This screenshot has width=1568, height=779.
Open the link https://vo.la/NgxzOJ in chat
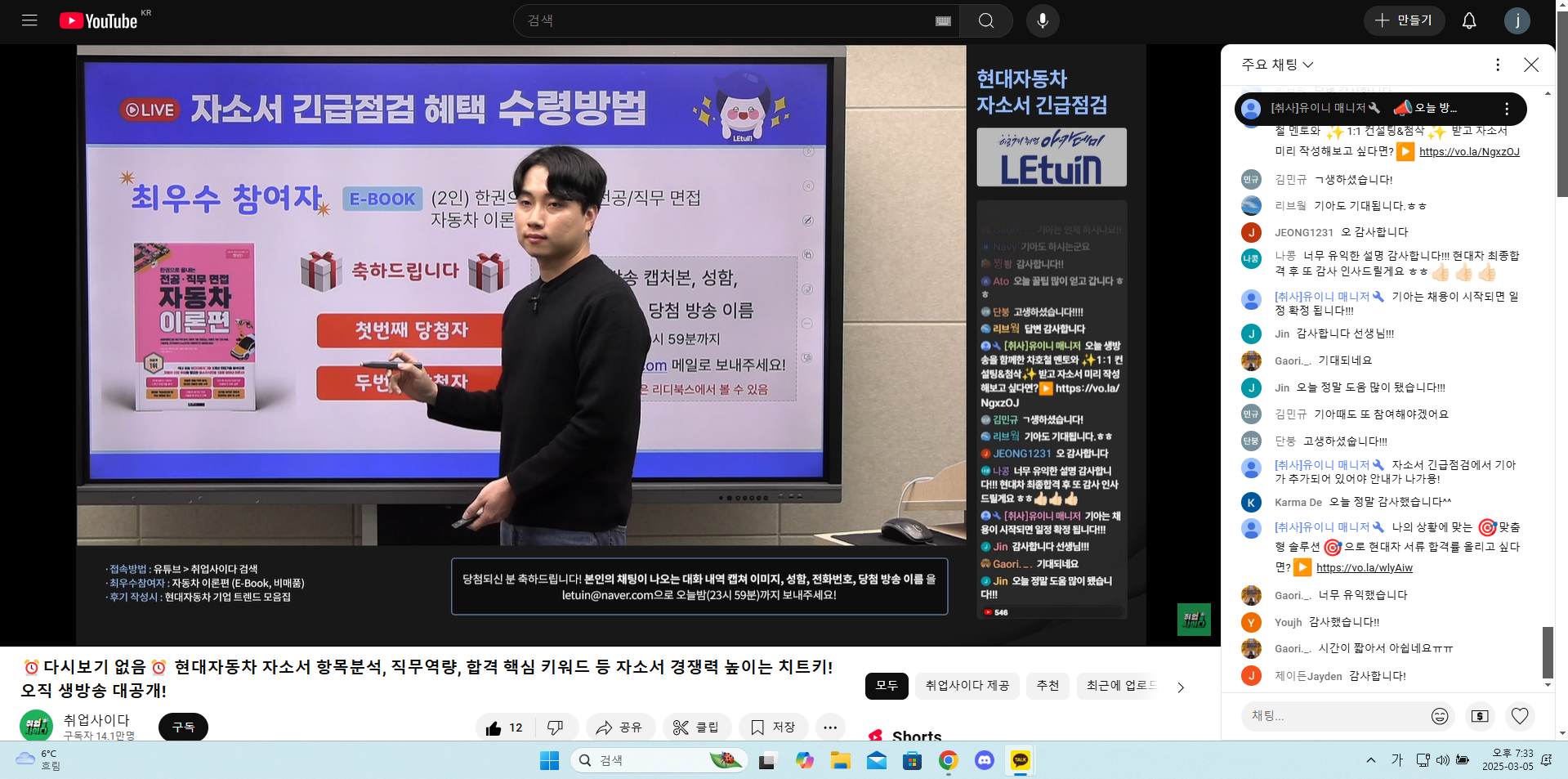(1469, 151)
